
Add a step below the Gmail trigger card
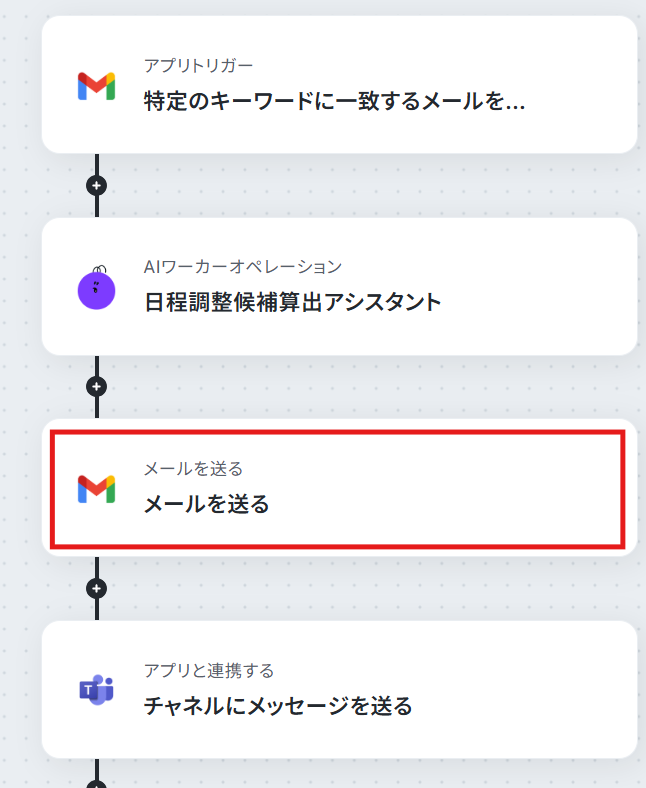coord(97,185)
